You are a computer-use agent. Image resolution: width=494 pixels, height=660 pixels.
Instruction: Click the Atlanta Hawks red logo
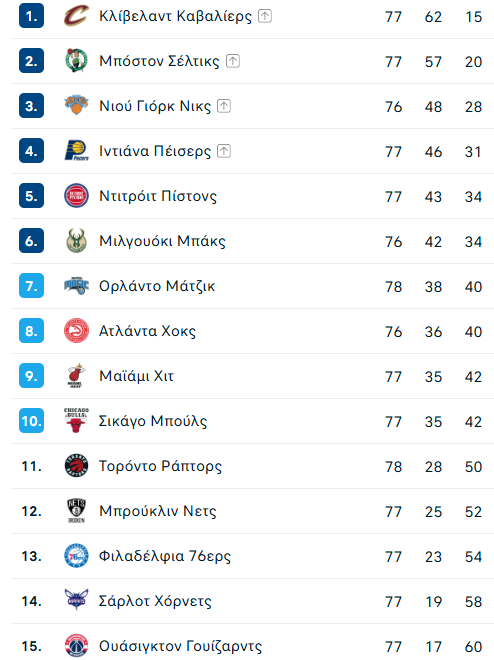tap(76, 331)
